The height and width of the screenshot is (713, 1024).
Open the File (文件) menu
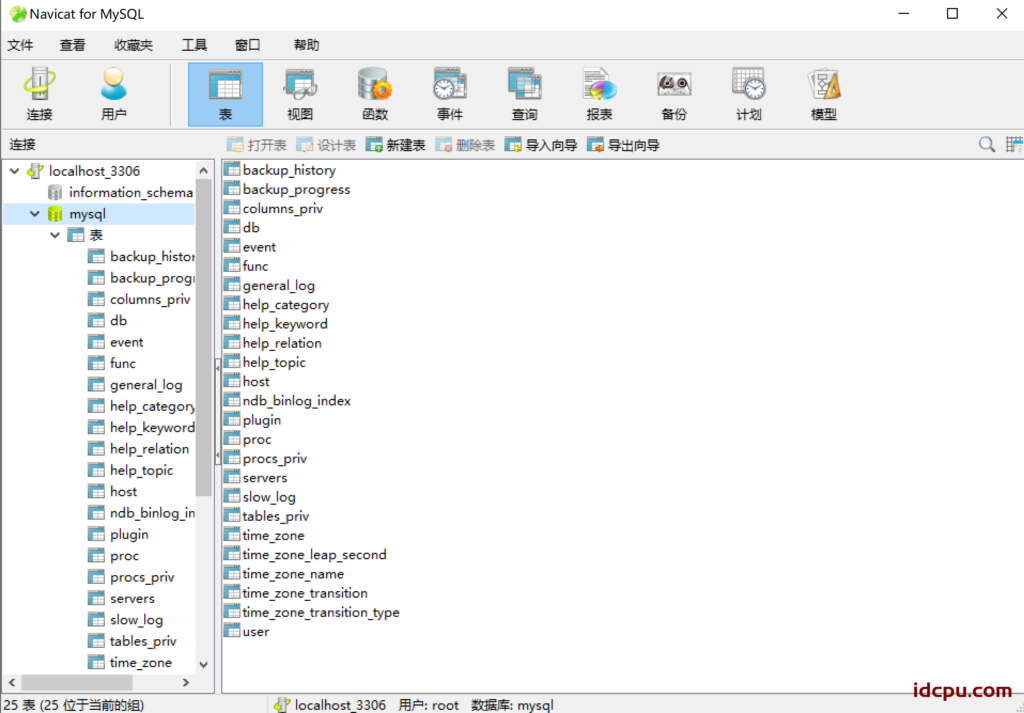pyautogui.click(x=20, y=45)
